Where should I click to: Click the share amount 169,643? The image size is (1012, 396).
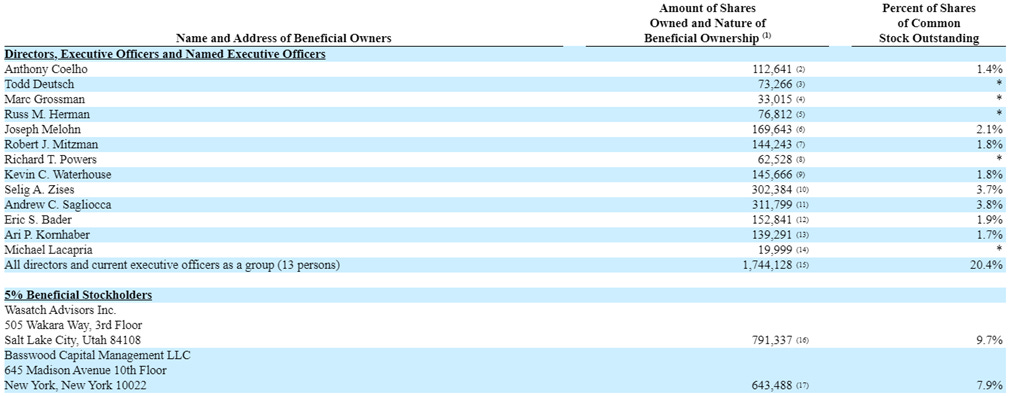pos(773,130)
